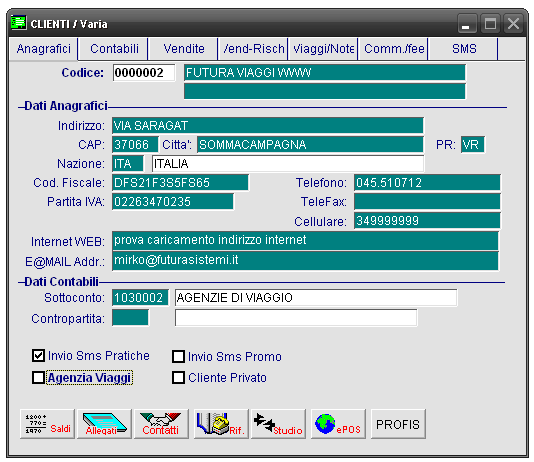
Task: Enable Invio Sms Promo checkbox
Action: (178, 356)
